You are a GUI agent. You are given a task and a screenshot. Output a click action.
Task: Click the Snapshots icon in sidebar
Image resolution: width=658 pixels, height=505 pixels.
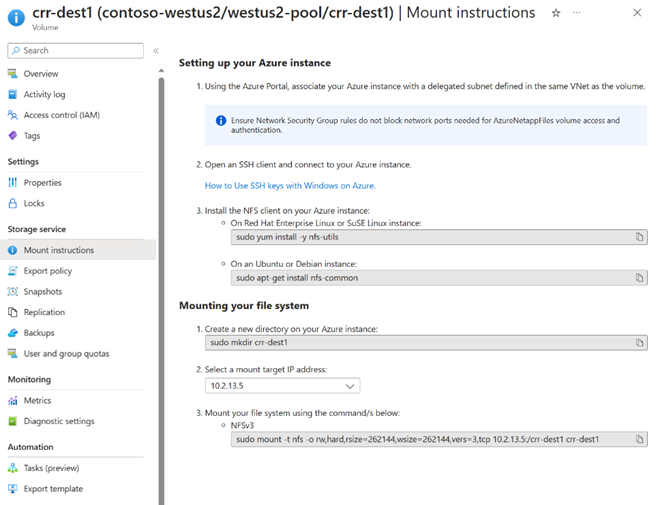tap(13, 291)
